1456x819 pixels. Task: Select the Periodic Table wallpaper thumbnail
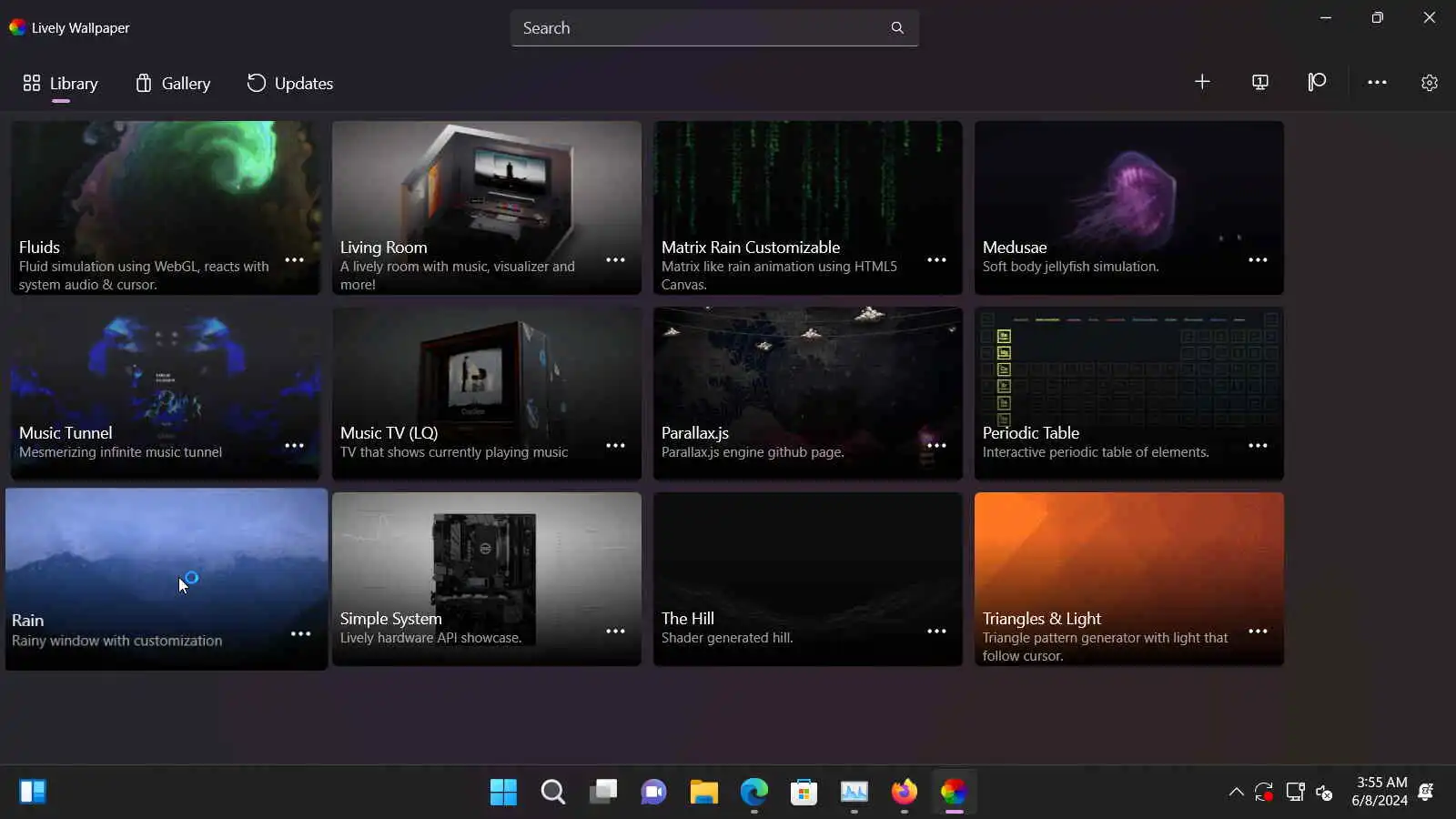coord(1129,393)
